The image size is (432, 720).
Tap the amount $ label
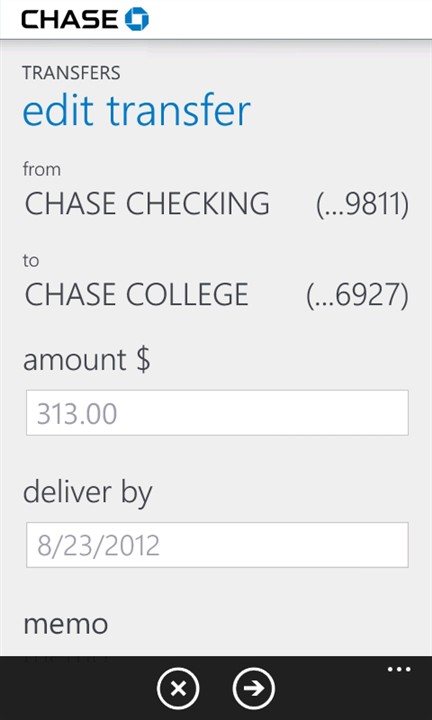point(87,360)
